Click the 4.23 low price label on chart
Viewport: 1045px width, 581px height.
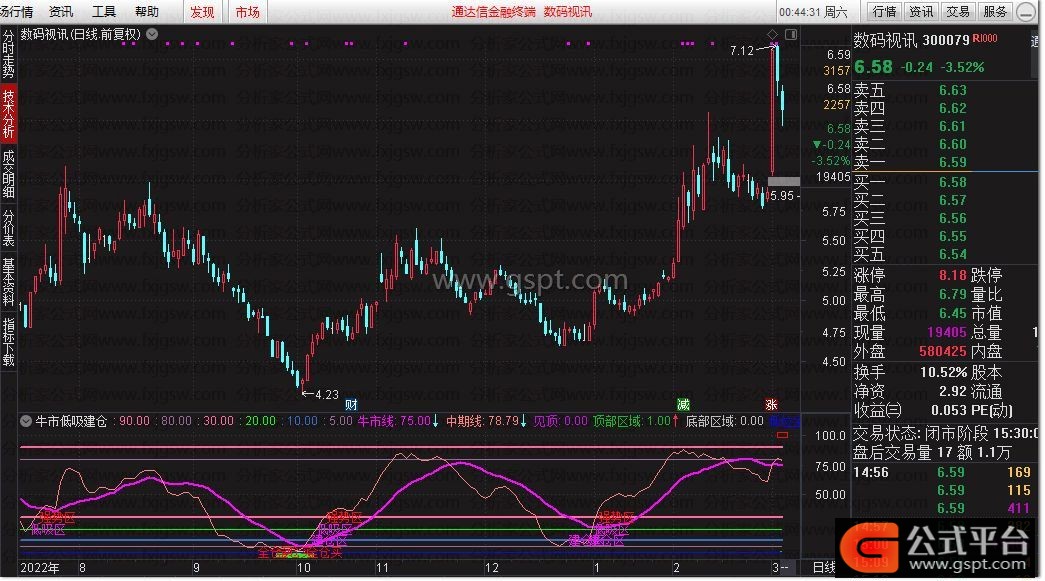click(327, 394)
